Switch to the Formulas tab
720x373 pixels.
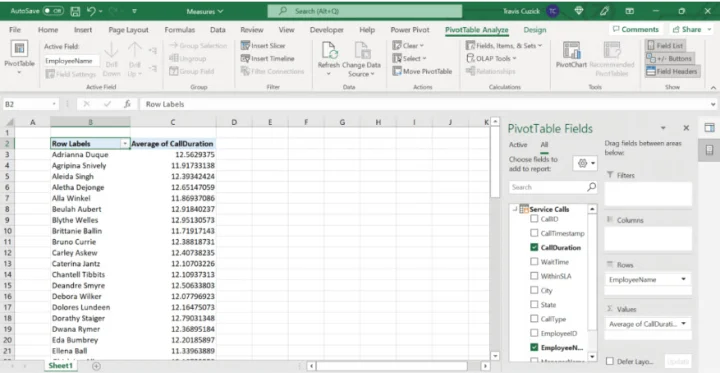point(180,29)
